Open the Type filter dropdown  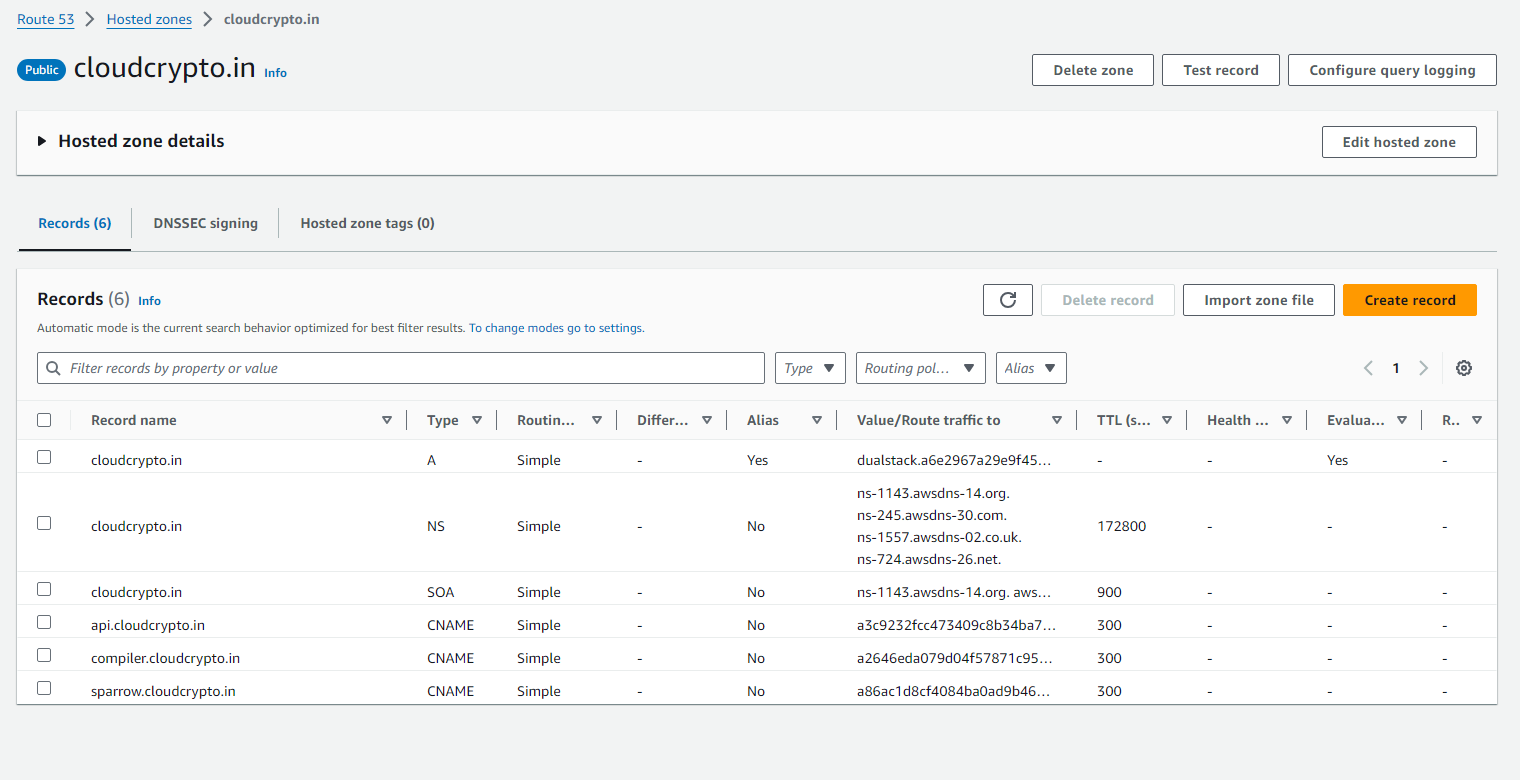coord(810,368)
